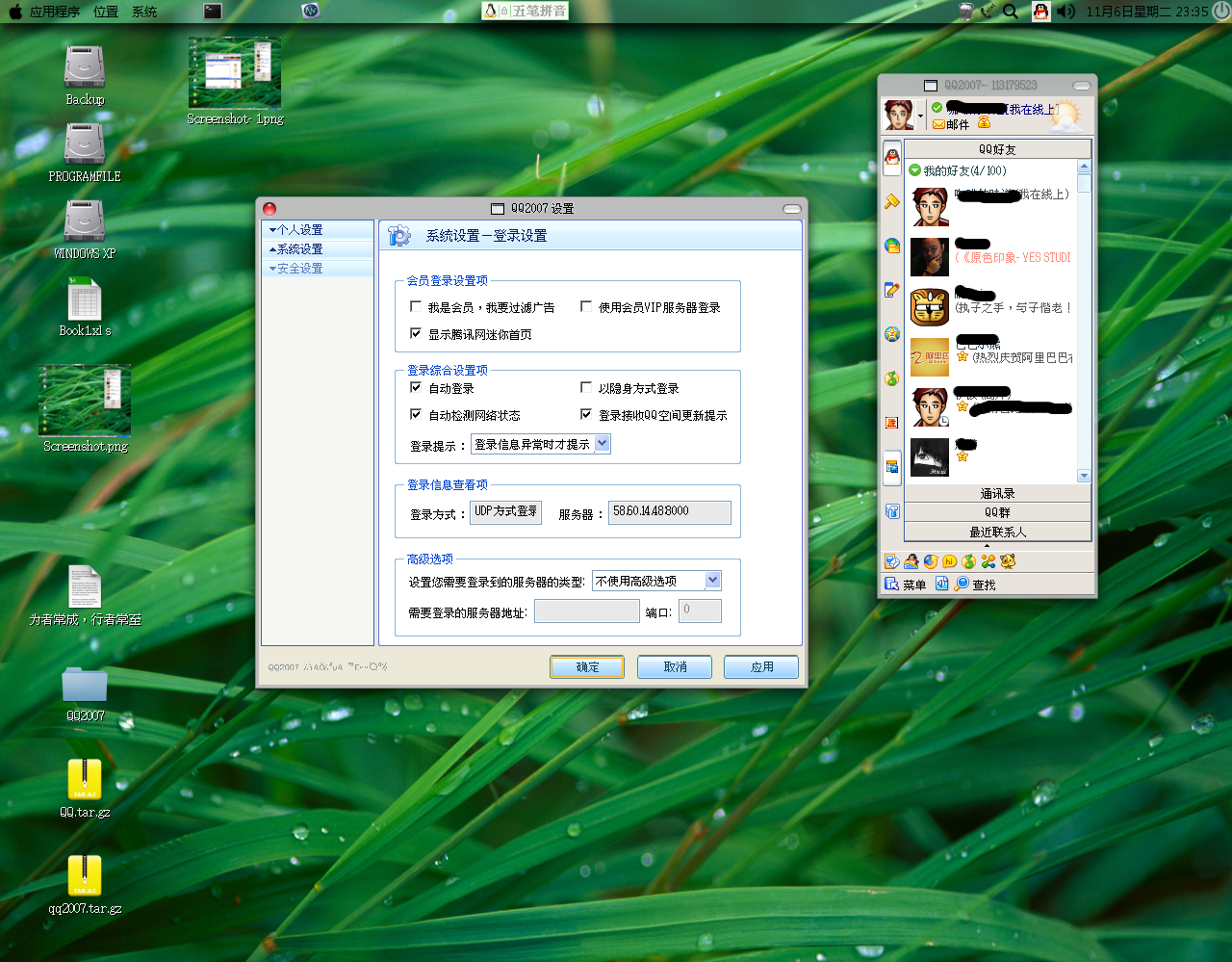
Task: Uncheck '显示腾讯网迷你首页' checkbox
Action: (x=416, y=333)
